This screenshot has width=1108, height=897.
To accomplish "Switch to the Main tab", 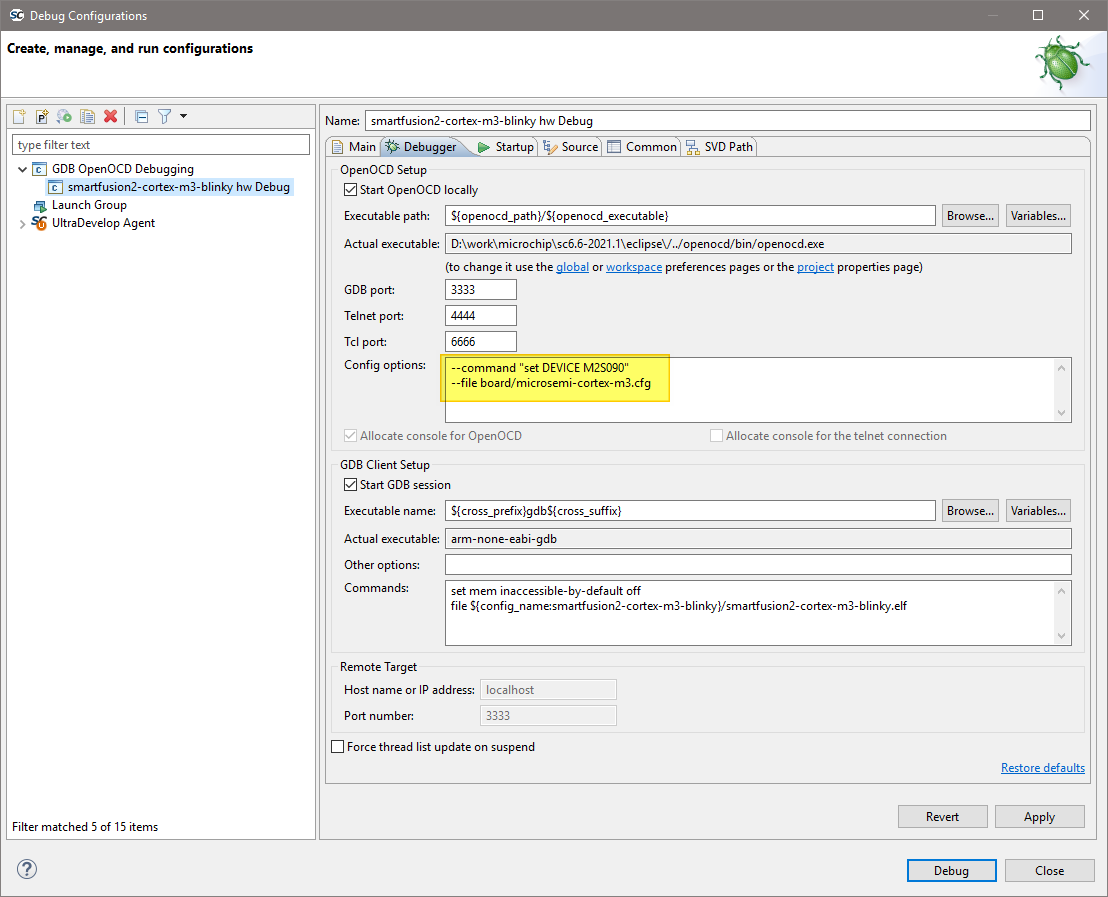I will tap(354, 146).
